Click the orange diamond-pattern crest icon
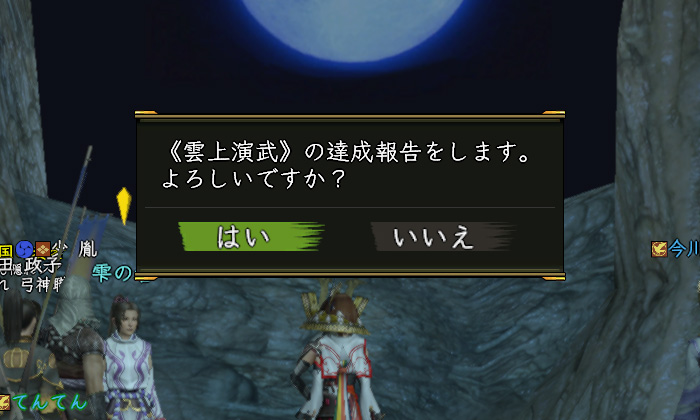 coord(43,250)
